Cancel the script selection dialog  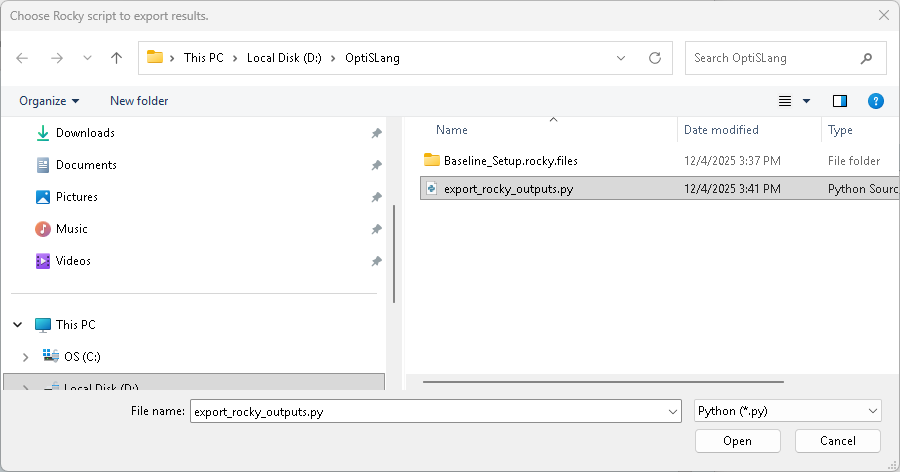tap(837, 441)
